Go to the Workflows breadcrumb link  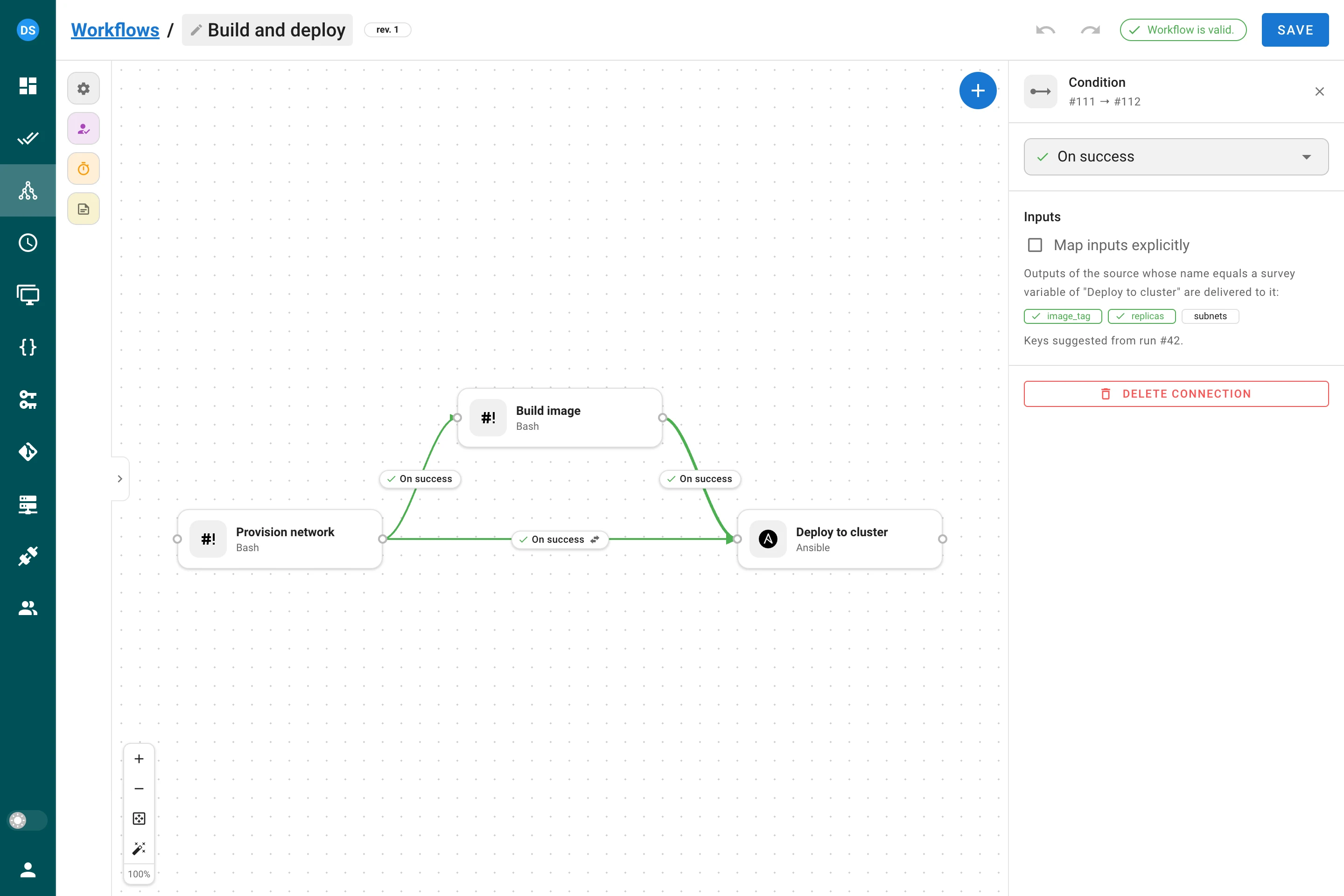pos(115,30)
